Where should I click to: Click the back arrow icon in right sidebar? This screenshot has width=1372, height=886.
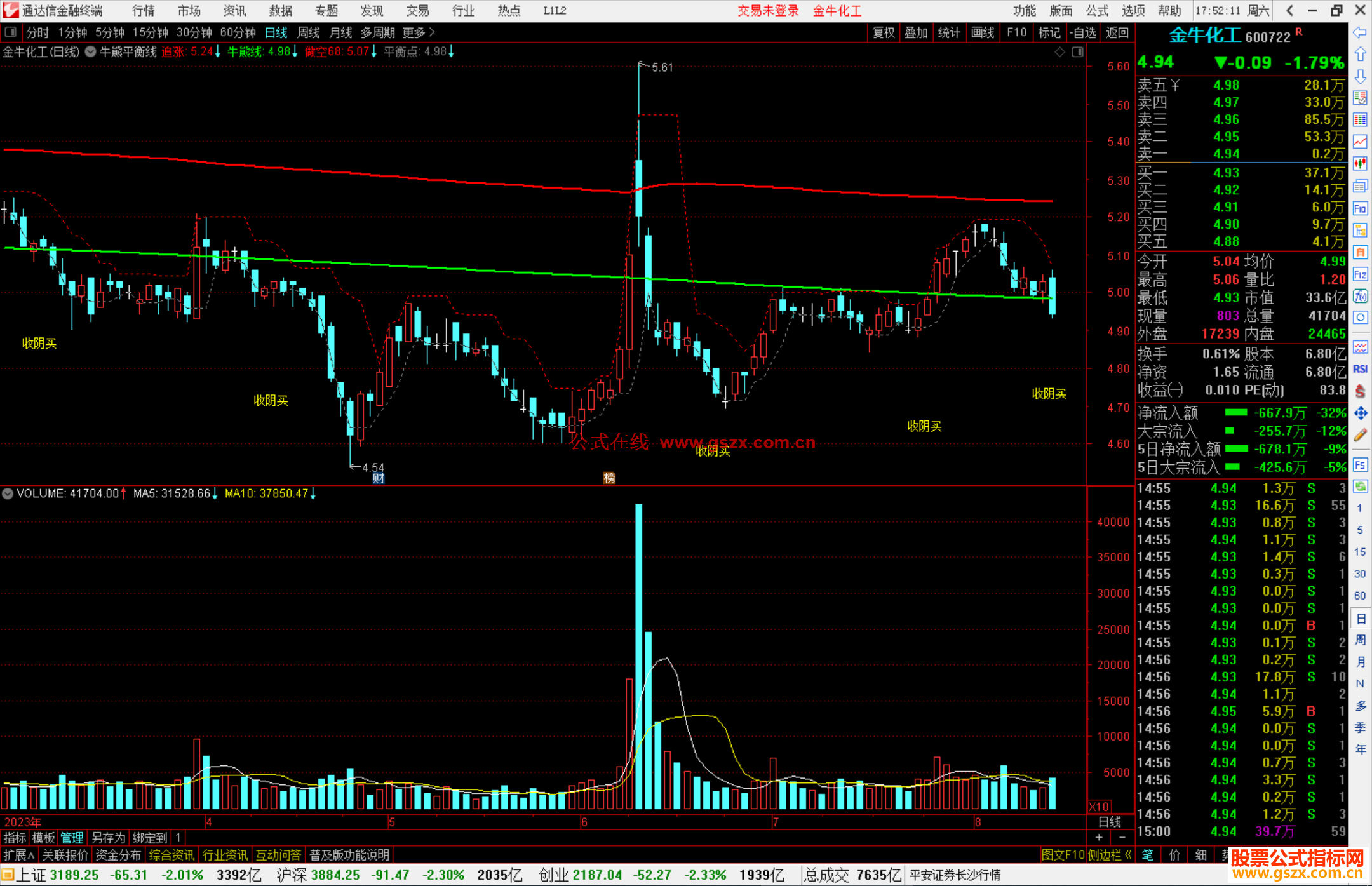tap(1360, 32)
